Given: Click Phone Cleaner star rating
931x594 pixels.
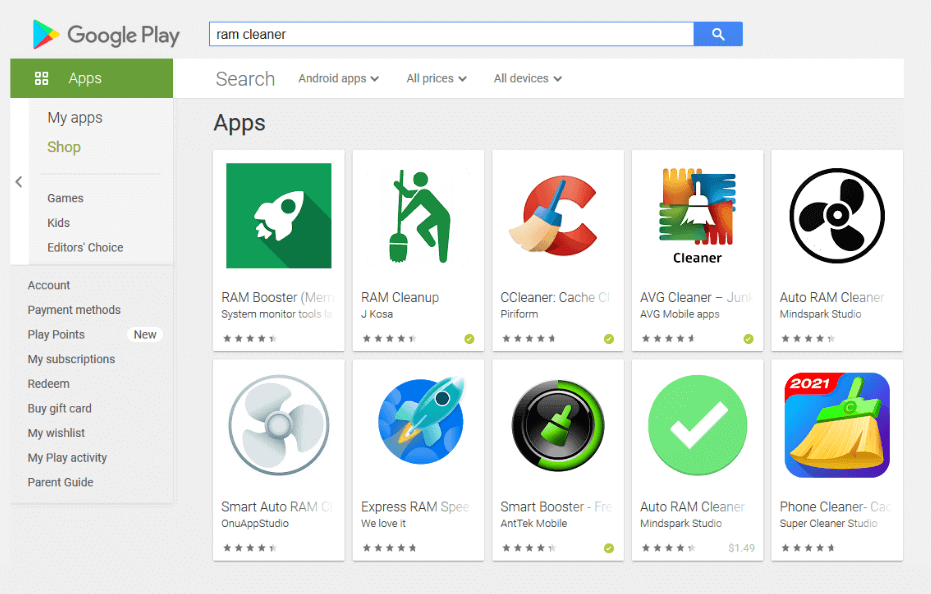Looking at the screenshot, I should pyautogui.click(x=808, y=548).
